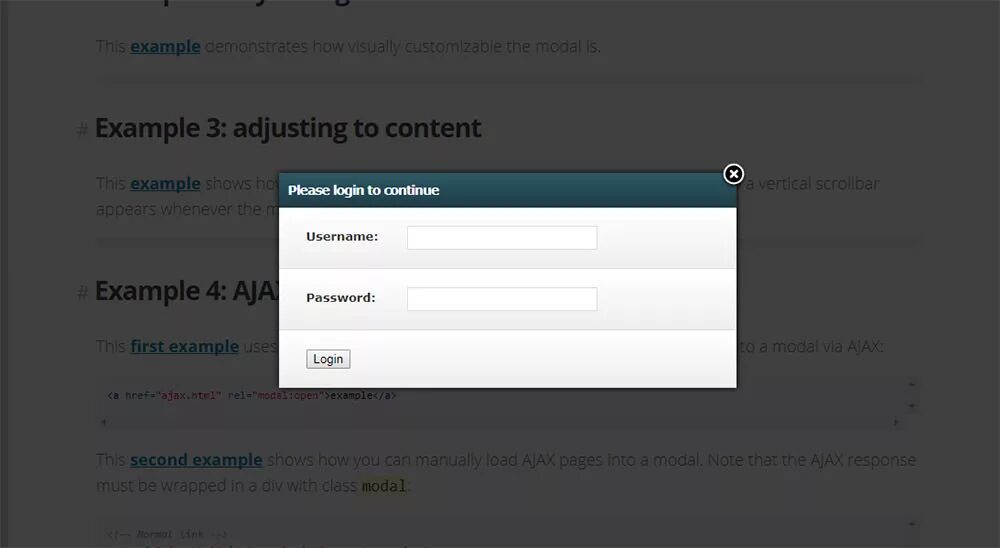Click the Username label in the login form

tap(341, 237)
